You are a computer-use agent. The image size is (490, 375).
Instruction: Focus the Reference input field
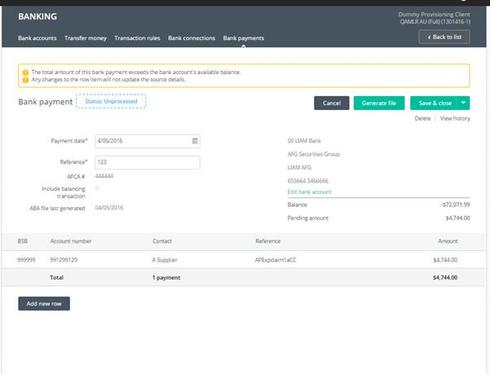coord(148,162)
